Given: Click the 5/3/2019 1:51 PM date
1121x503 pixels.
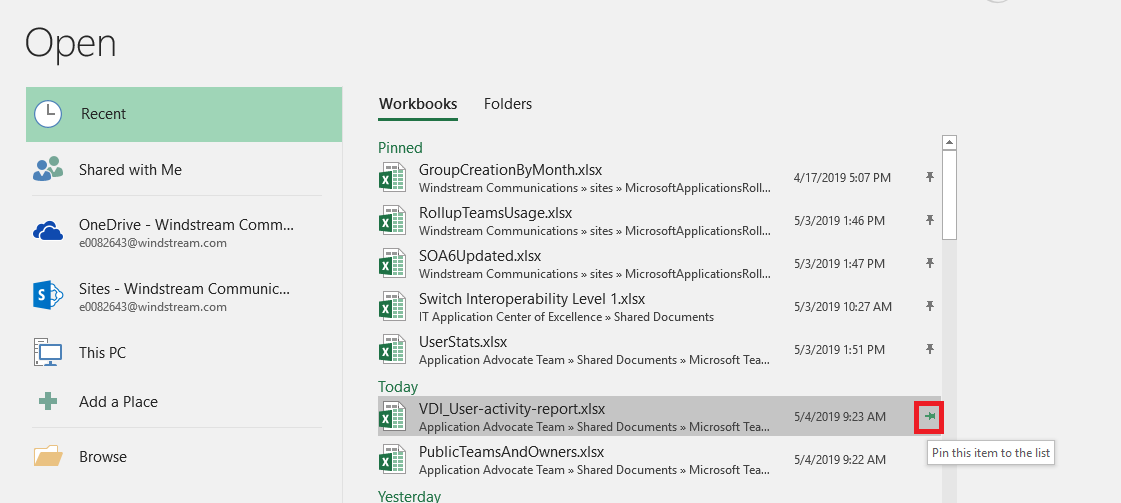Looking at the screenshot, I should [839, 349].
